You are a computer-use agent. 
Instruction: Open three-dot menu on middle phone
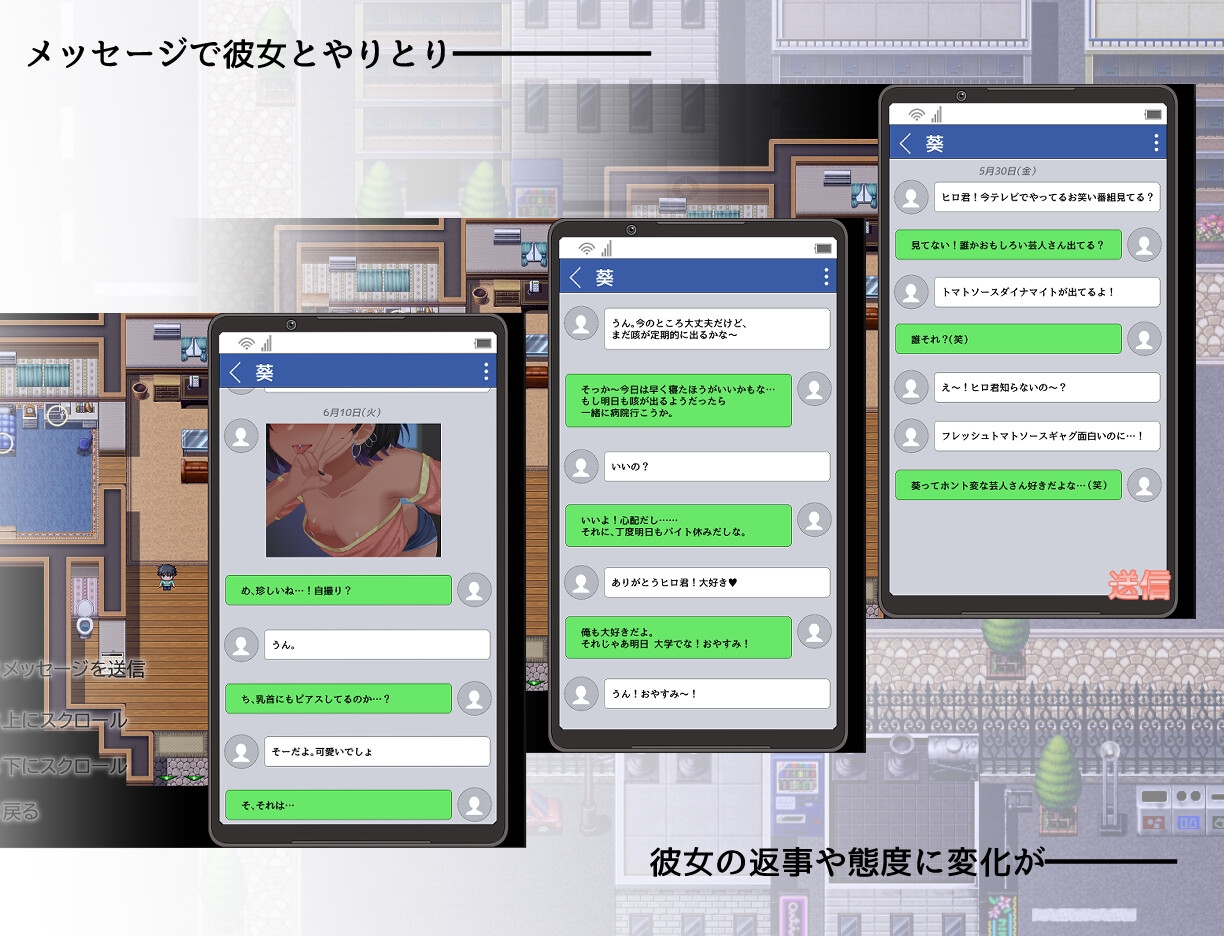825,277
